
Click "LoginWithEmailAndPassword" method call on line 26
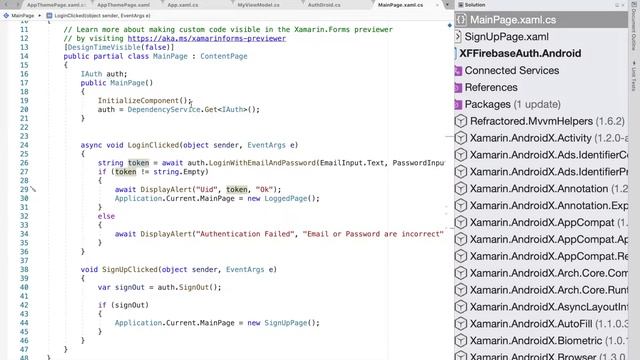click(262, 163)
